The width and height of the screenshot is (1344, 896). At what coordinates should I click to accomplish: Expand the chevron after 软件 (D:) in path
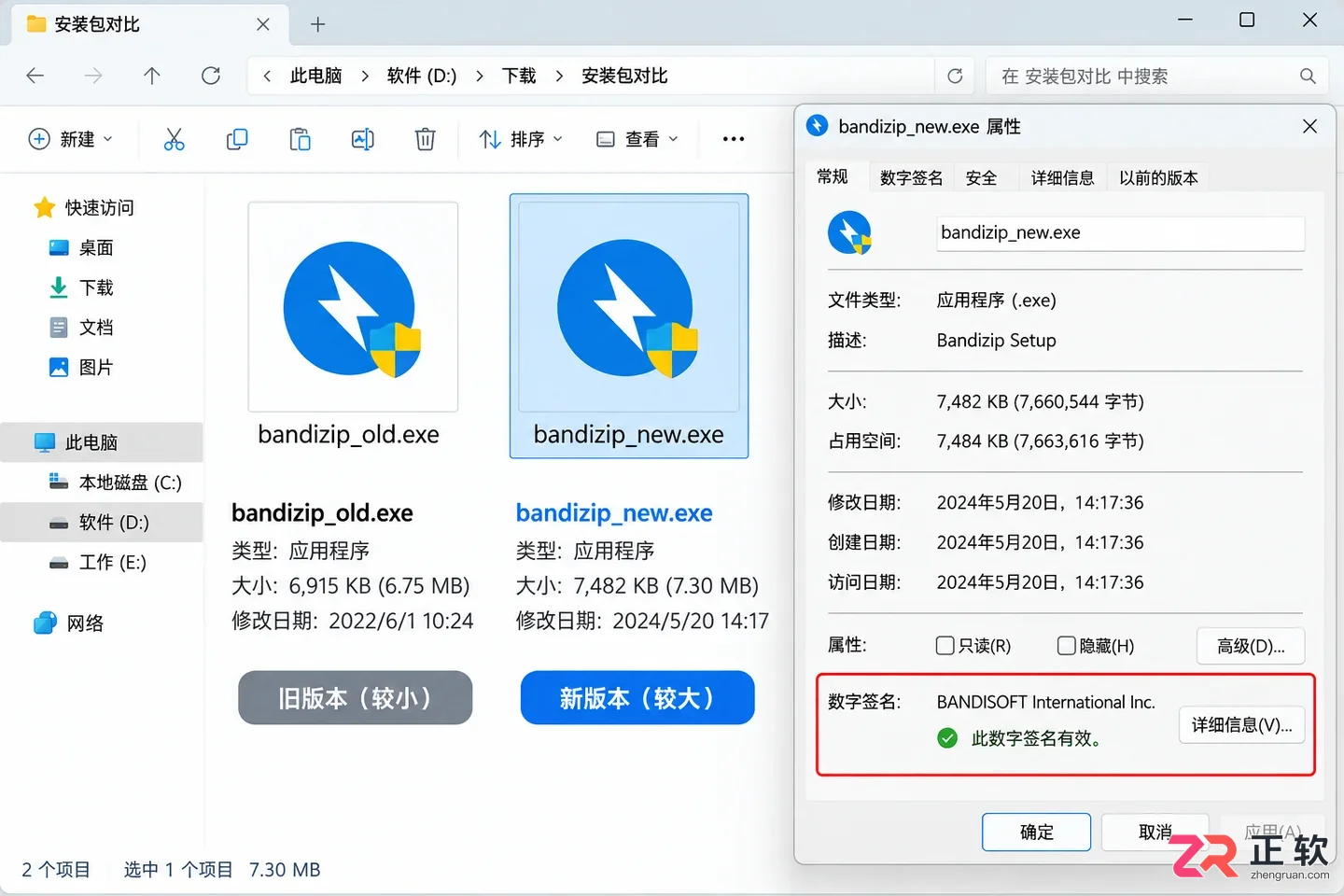click(479, 76)
